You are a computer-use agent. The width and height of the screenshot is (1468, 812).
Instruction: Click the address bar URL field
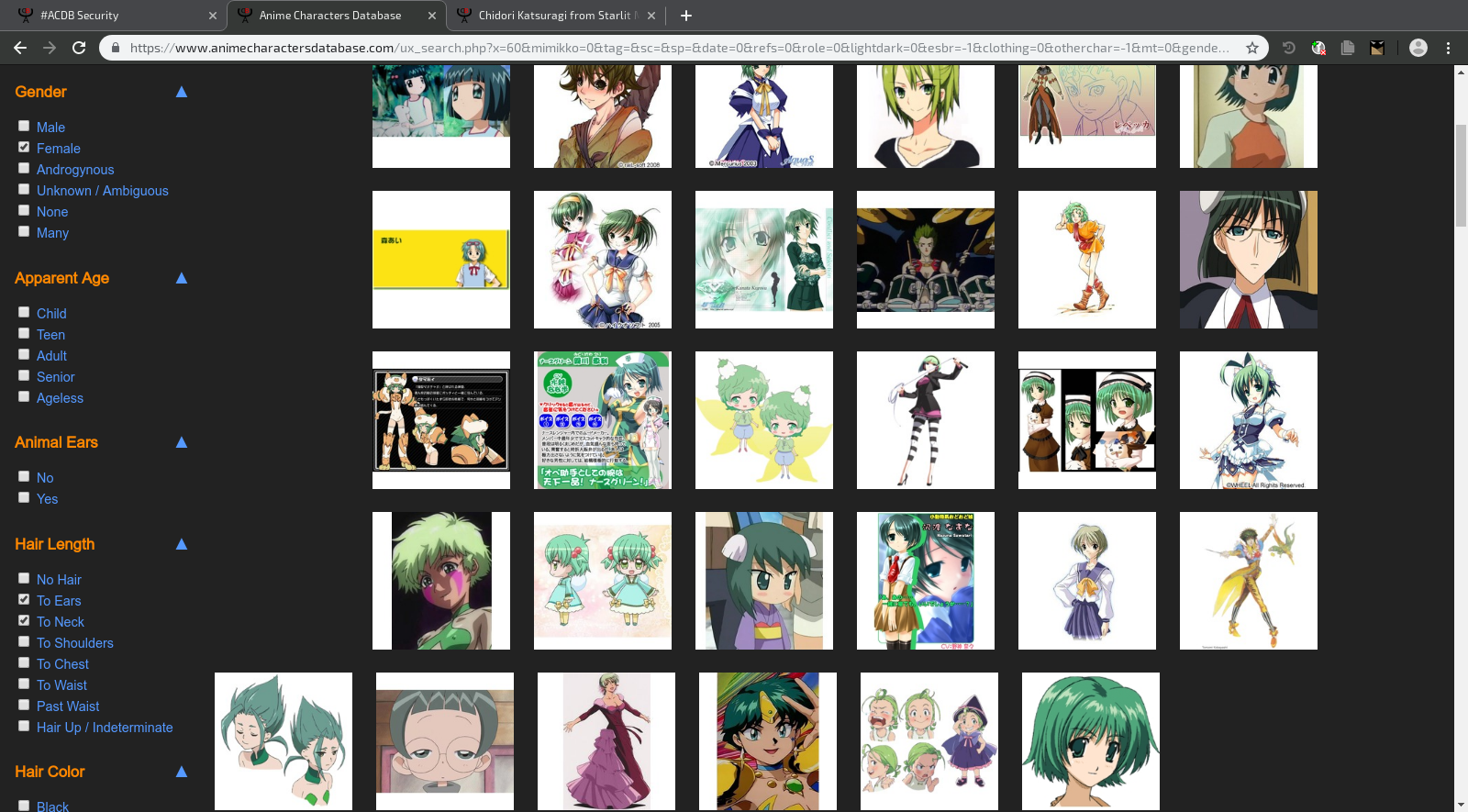679,48
